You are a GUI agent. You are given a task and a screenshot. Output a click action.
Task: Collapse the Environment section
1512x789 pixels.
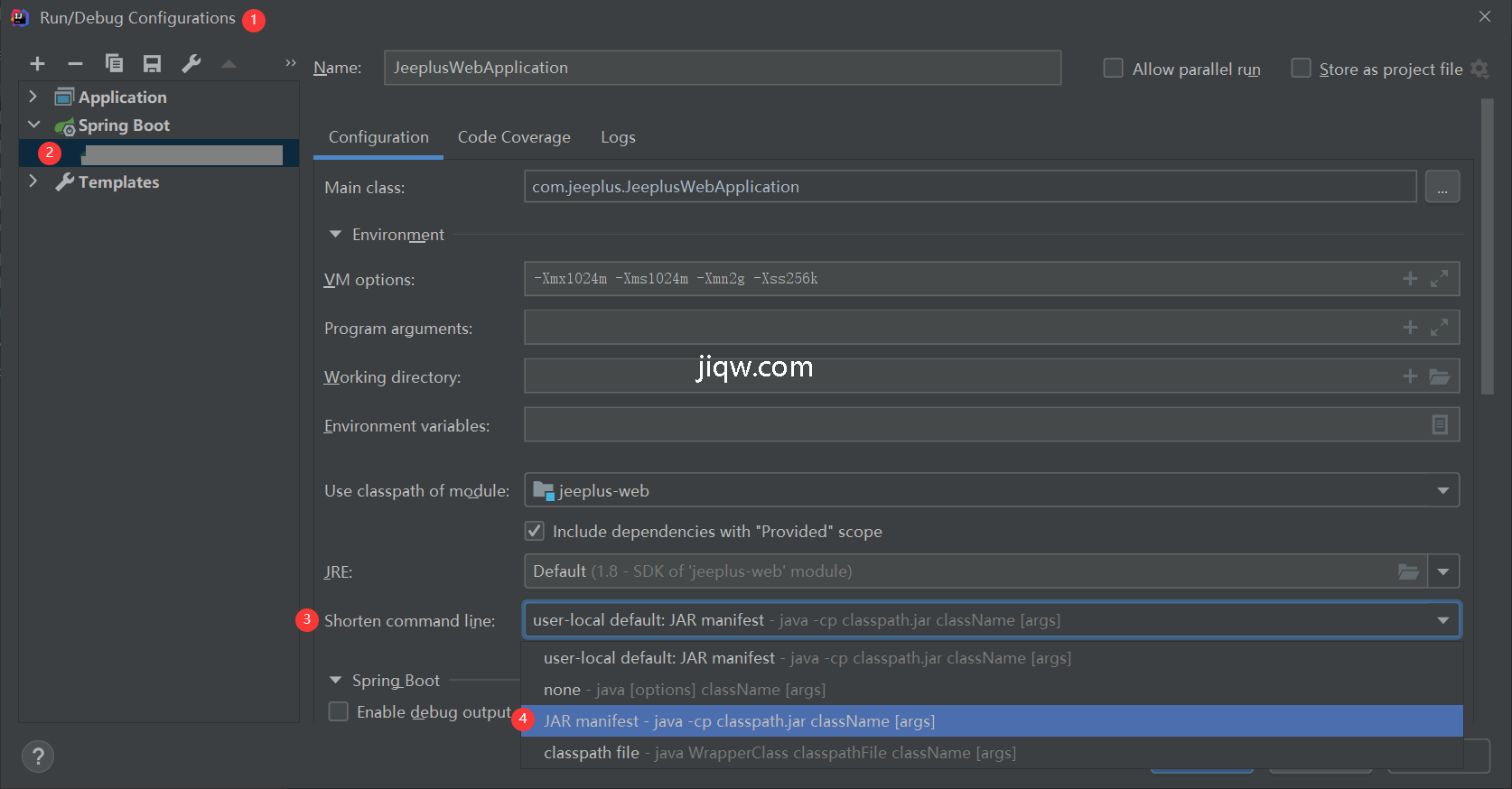pyautogui.click(x=336, y=235)
